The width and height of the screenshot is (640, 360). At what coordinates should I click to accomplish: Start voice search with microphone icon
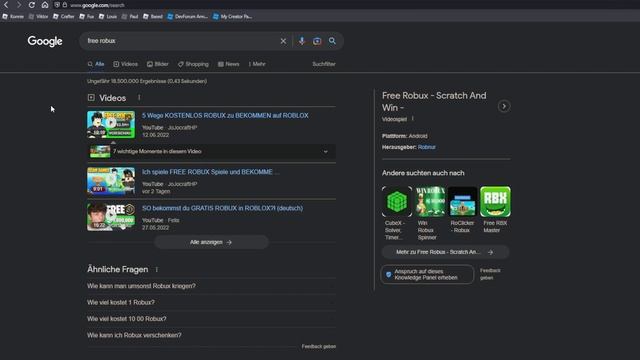click(302, 41)
